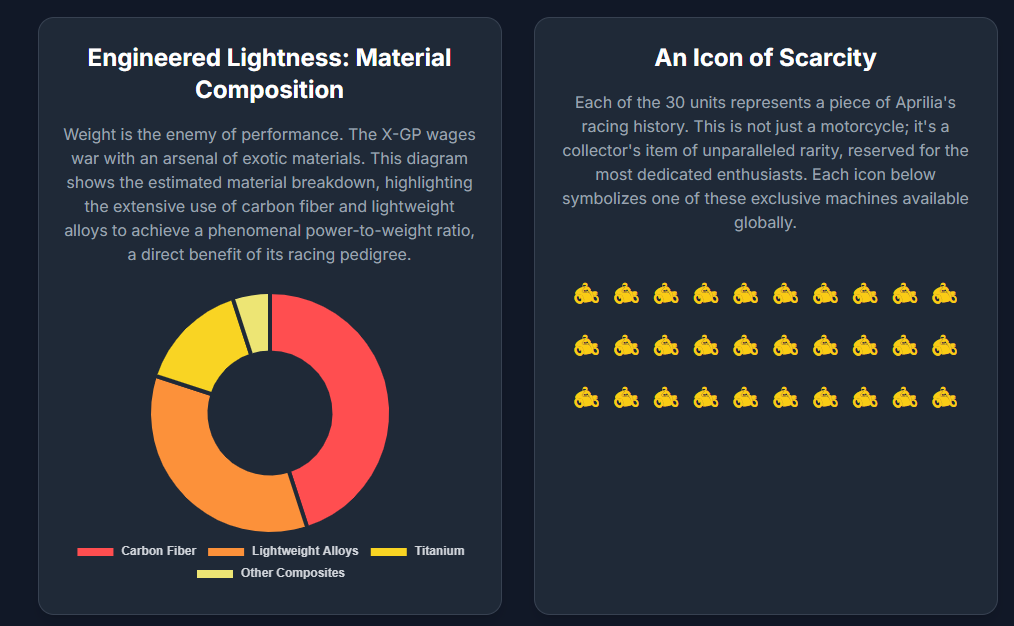Screen dimensions: 1014x626
Task: Click the red Carbon Fiber legend swatch
Action: (96, 551)
